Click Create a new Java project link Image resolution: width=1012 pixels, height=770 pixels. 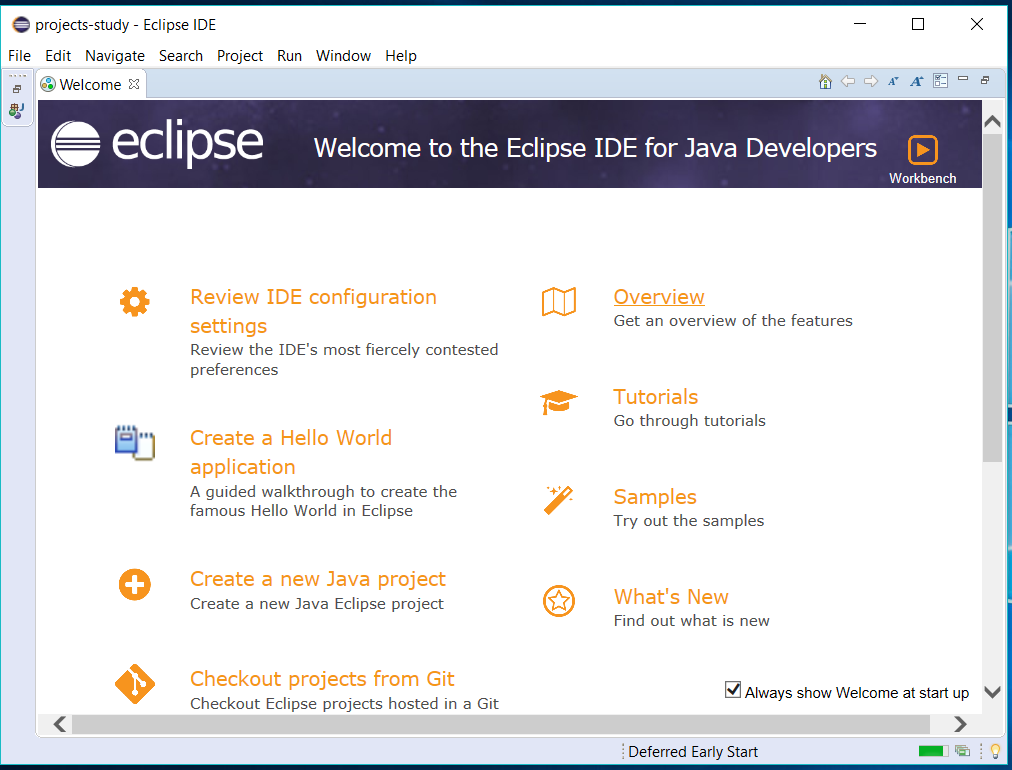pyautogui.click(x=318, y=579)
